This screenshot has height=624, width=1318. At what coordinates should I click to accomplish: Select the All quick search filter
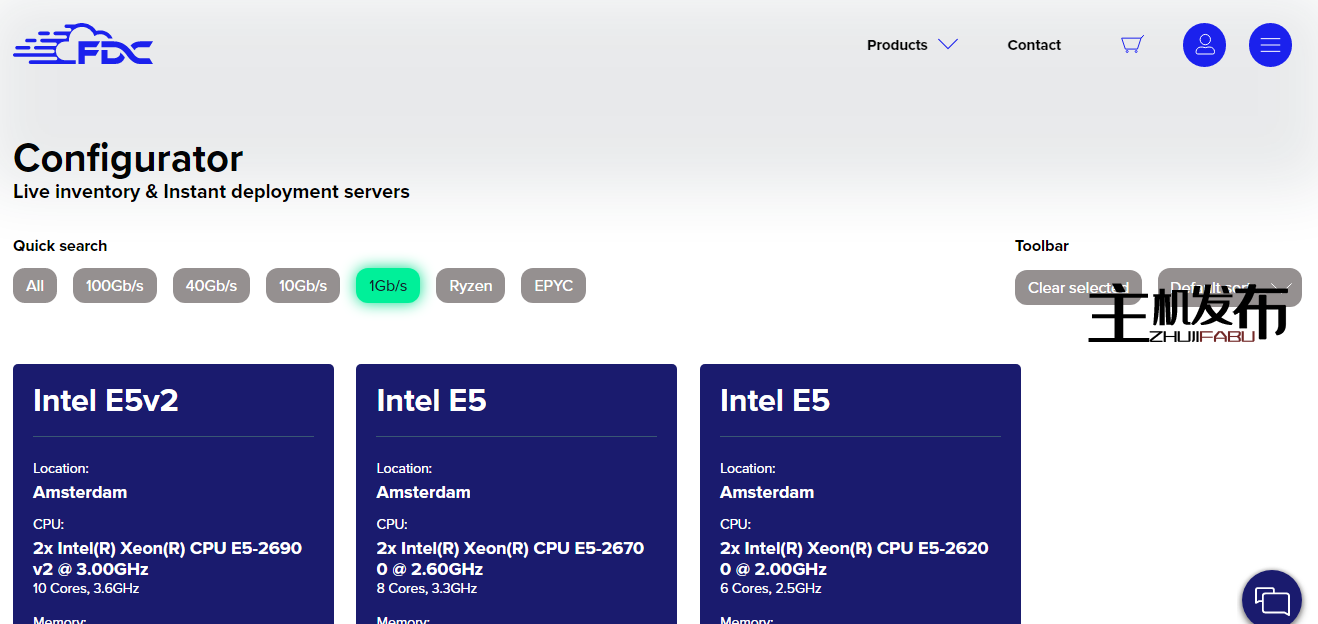[35, 286]
